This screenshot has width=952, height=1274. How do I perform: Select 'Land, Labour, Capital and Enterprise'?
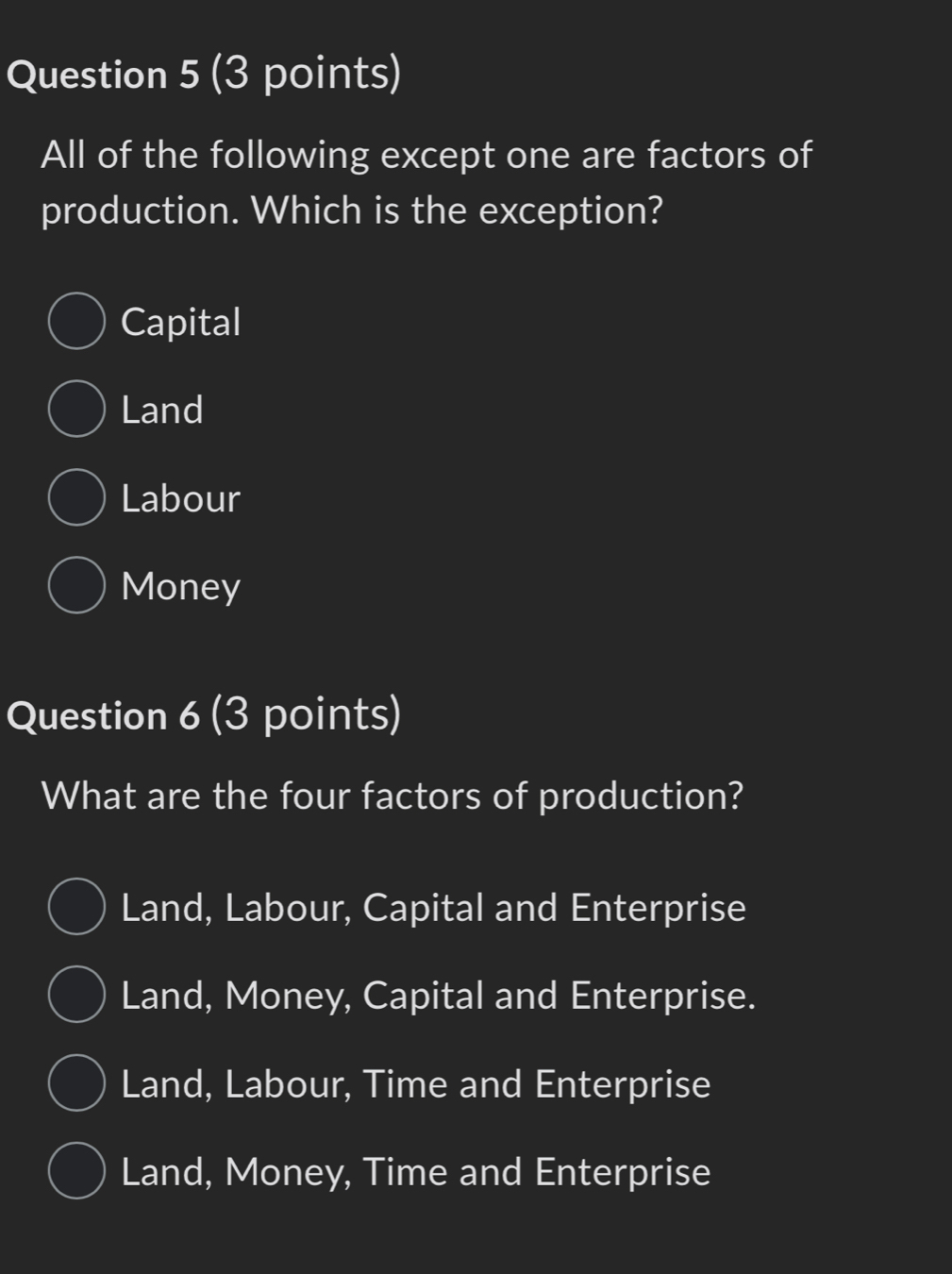pyautogui.click(x=75, y=907)
